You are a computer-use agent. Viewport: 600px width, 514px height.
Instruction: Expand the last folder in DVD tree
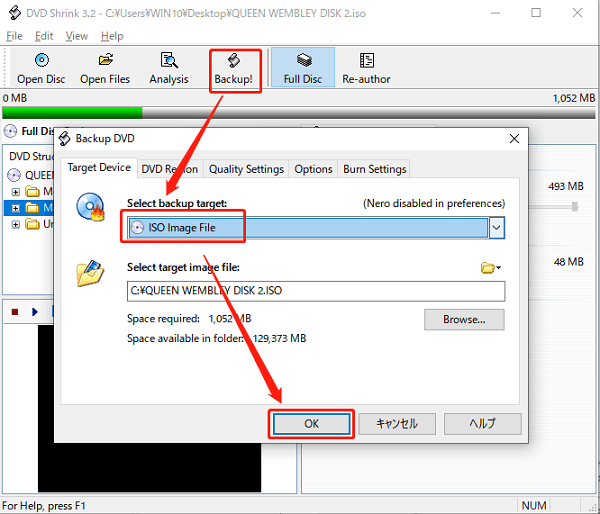(16, 224)
